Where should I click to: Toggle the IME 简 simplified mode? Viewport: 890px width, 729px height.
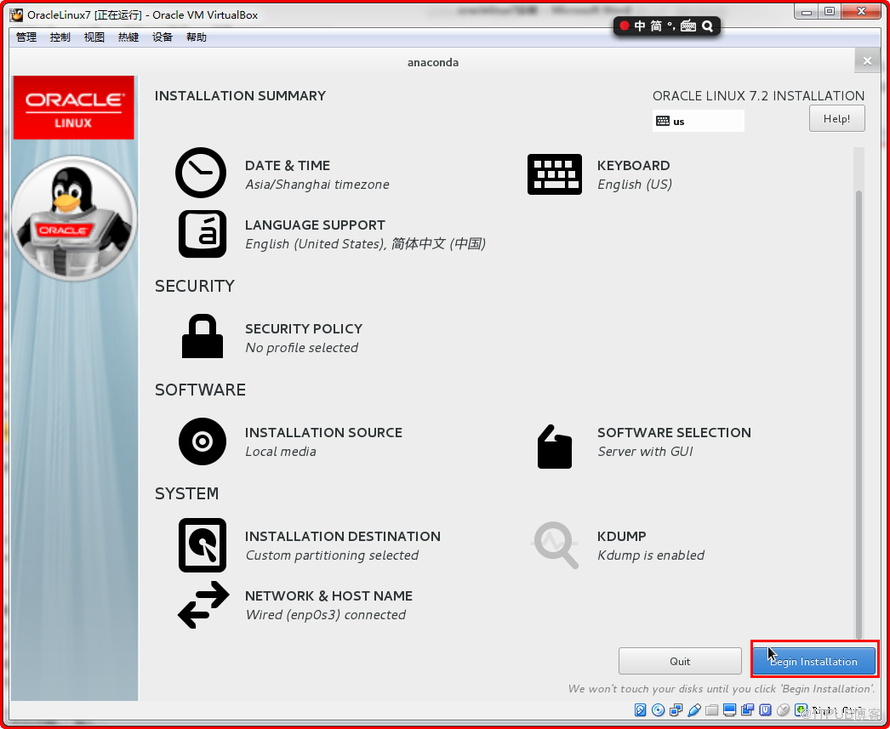[x=656, y=26]
